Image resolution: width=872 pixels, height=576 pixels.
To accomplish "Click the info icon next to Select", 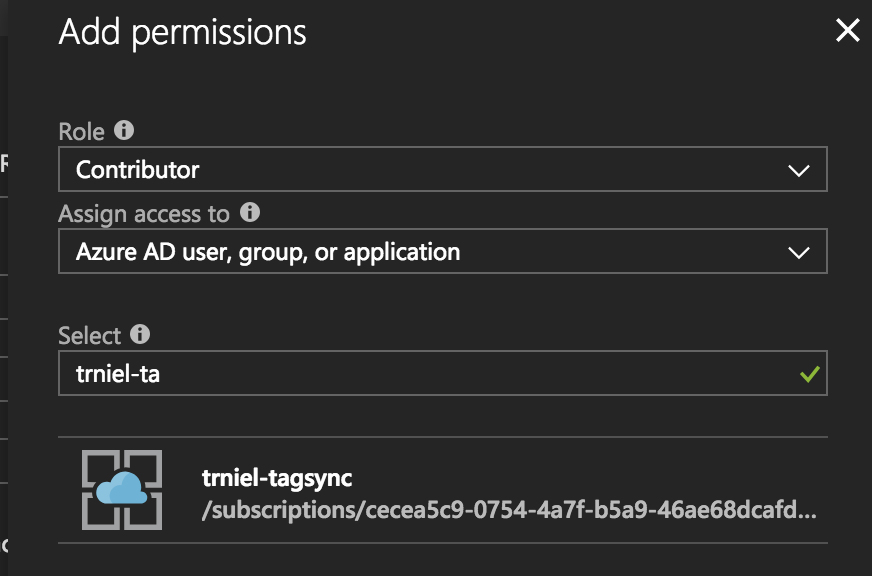I will [141, 335].
